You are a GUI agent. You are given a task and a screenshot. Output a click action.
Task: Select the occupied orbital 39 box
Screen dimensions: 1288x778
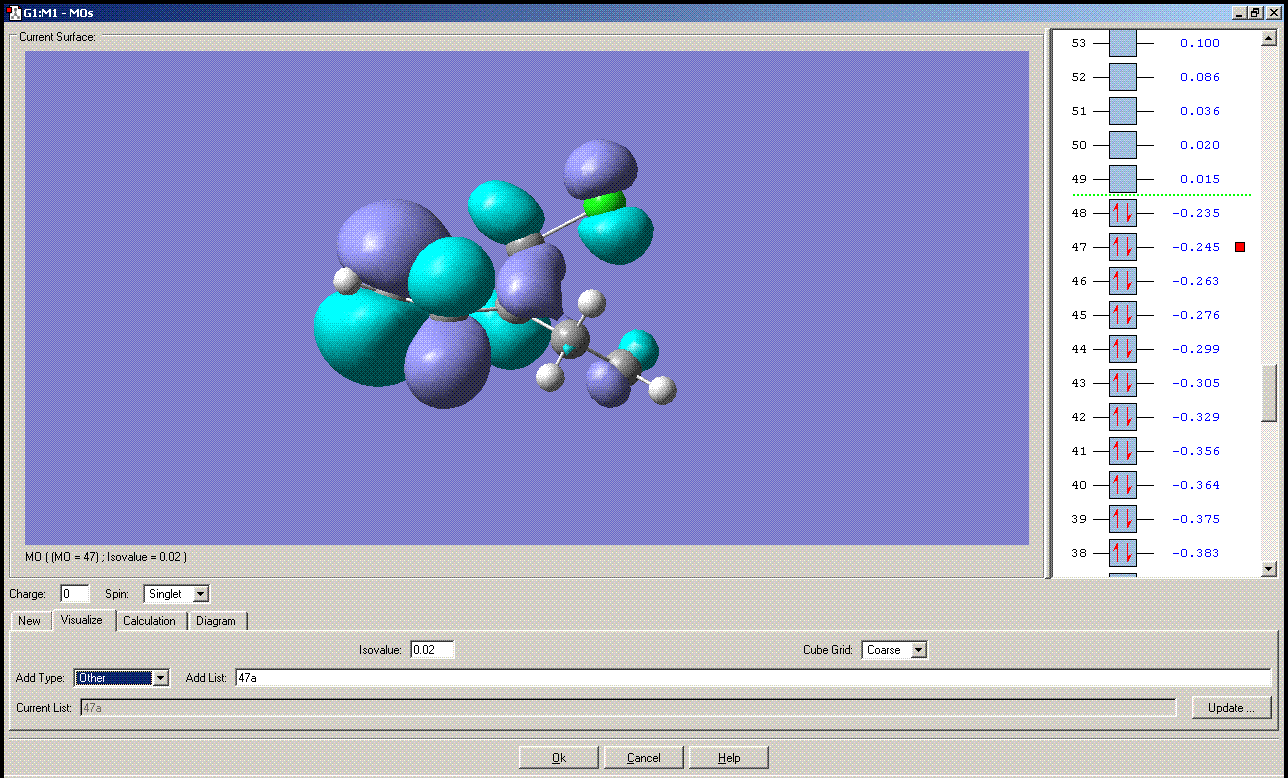[x=1124, y=519]
